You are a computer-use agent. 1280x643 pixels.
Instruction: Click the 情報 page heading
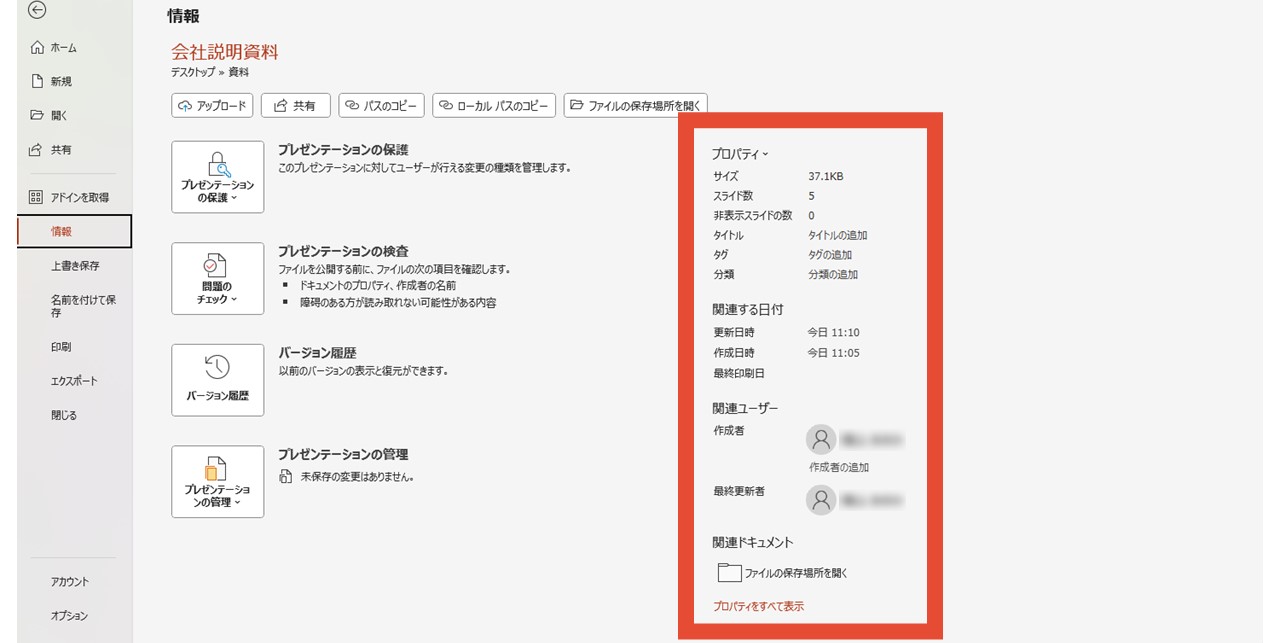point(183,16)
